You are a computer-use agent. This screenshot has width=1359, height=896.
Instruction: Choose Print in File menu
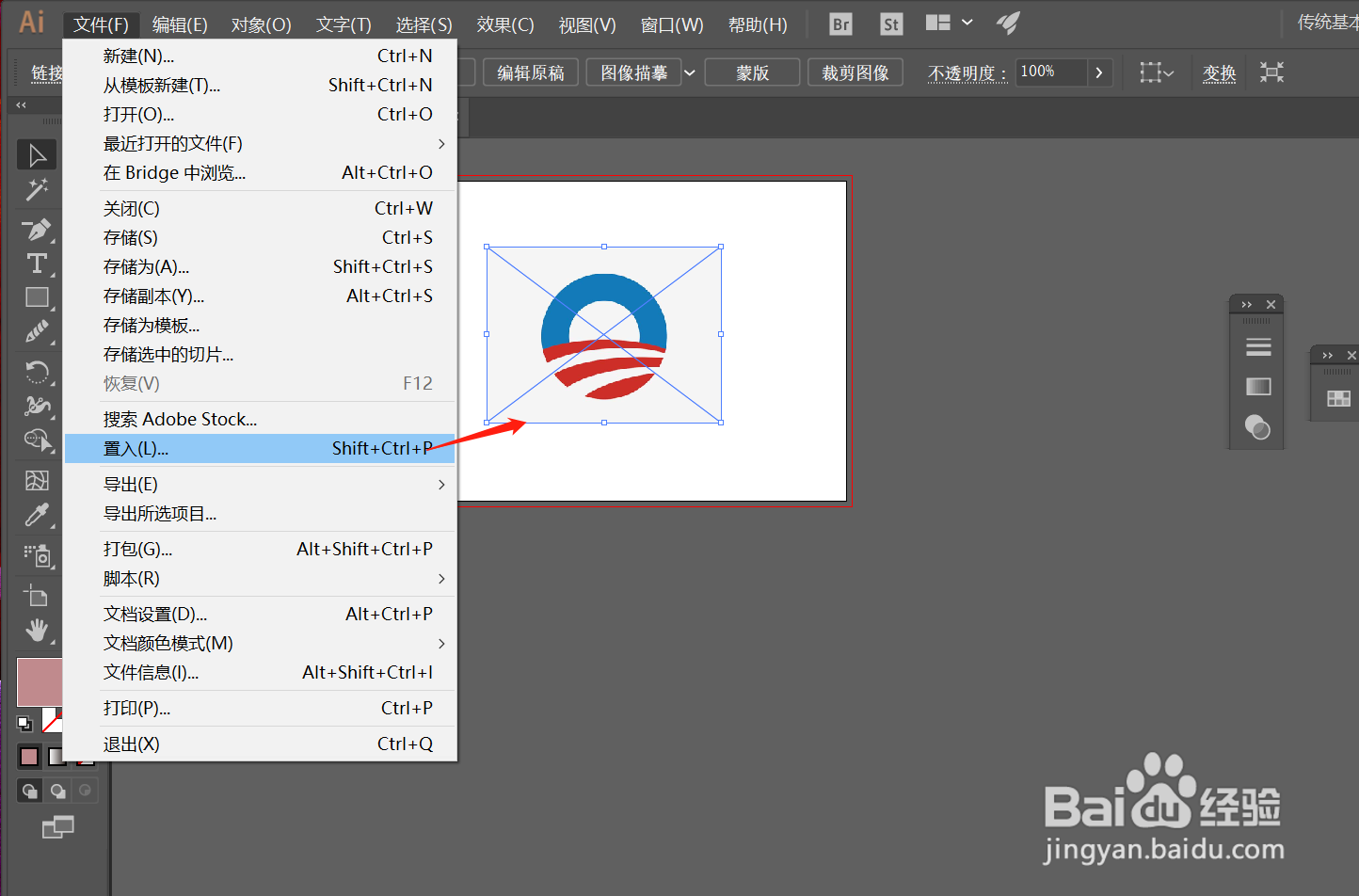pyautogui.click(x=260, y=709)
